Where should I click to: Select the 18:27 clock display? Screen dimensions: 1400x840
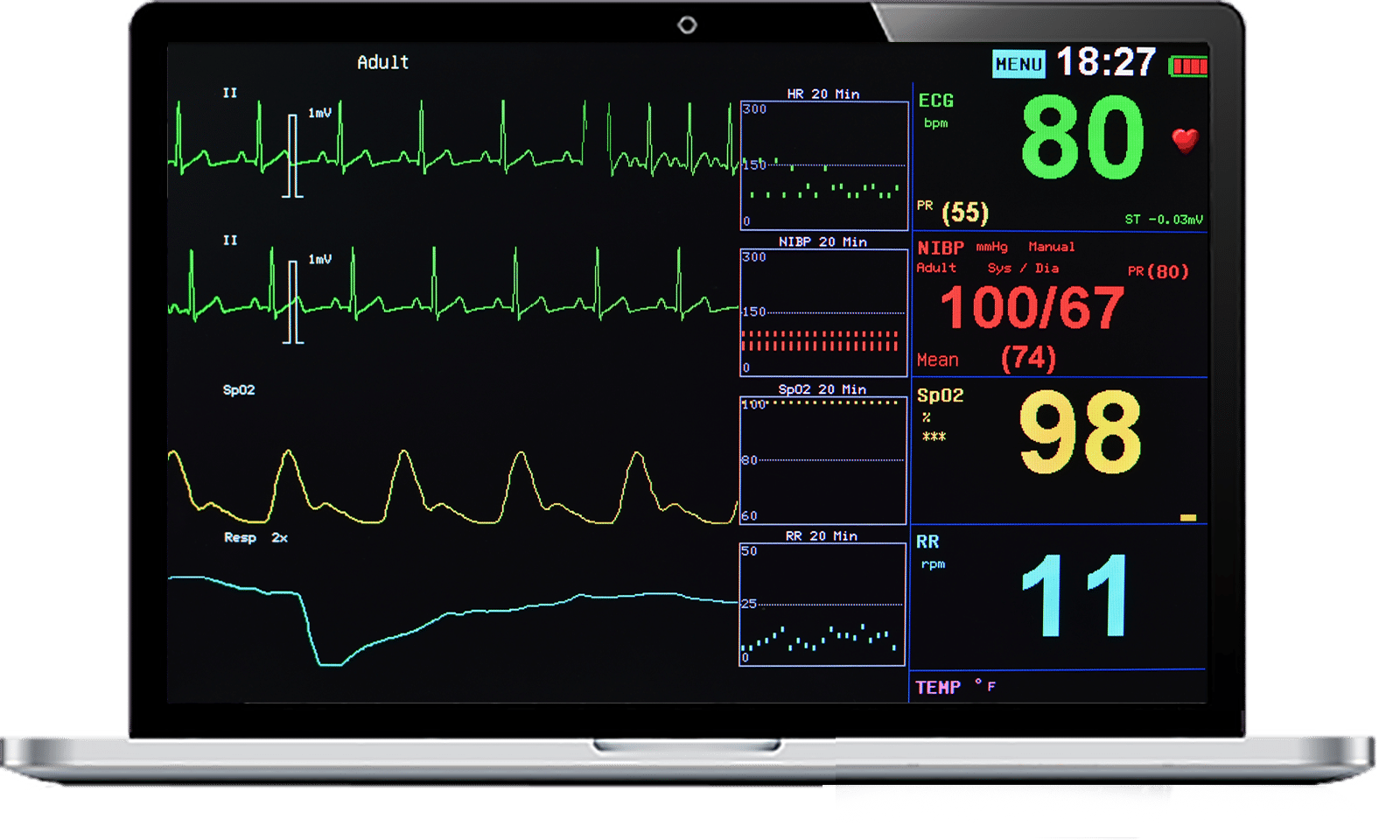tap(1106, 62)
